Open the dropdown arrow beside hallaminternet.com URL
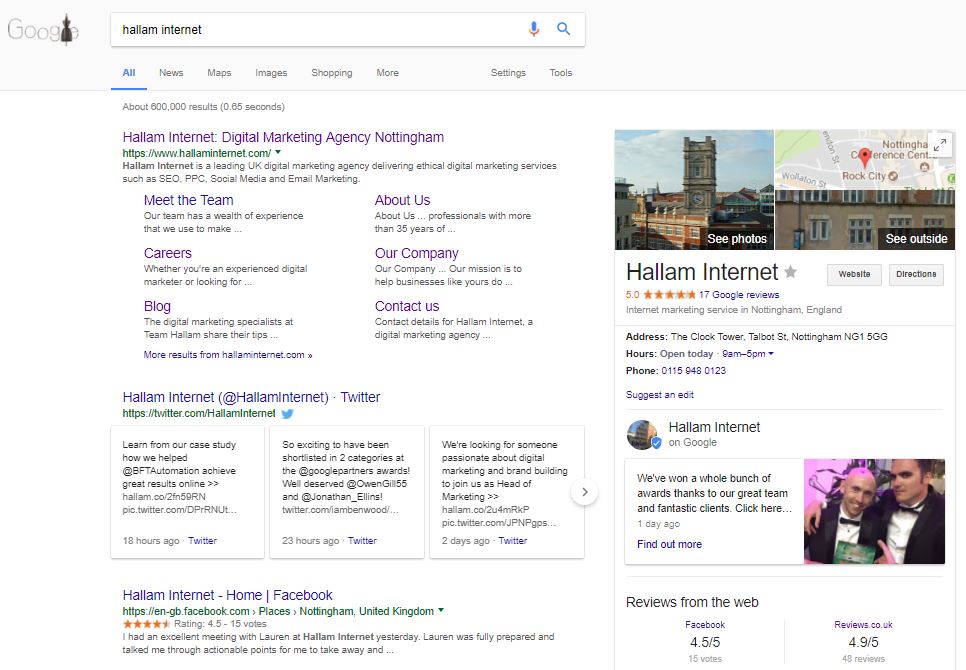 tap(278, 152)
